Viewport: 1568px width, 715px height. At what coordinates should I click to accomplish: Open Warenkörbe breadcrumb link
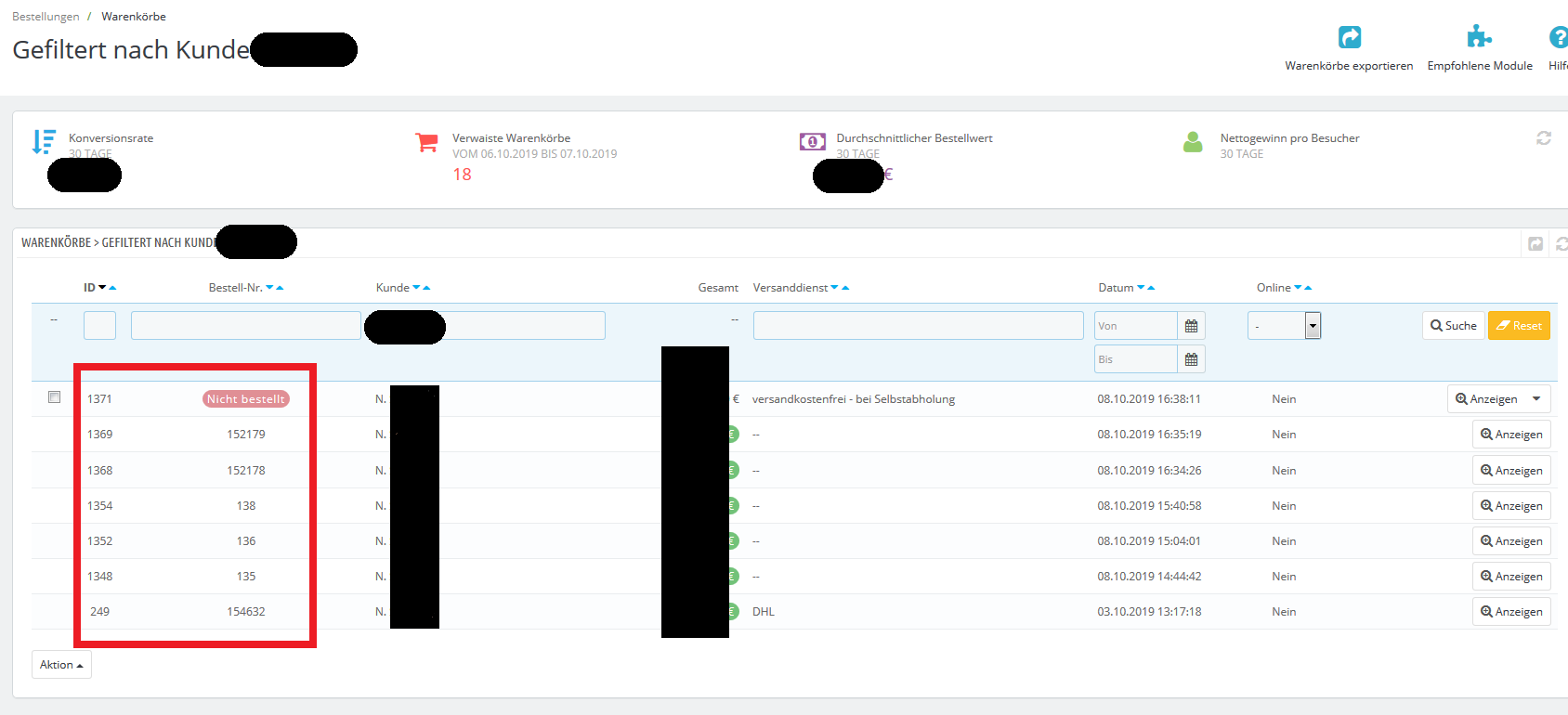pos(134,17)
